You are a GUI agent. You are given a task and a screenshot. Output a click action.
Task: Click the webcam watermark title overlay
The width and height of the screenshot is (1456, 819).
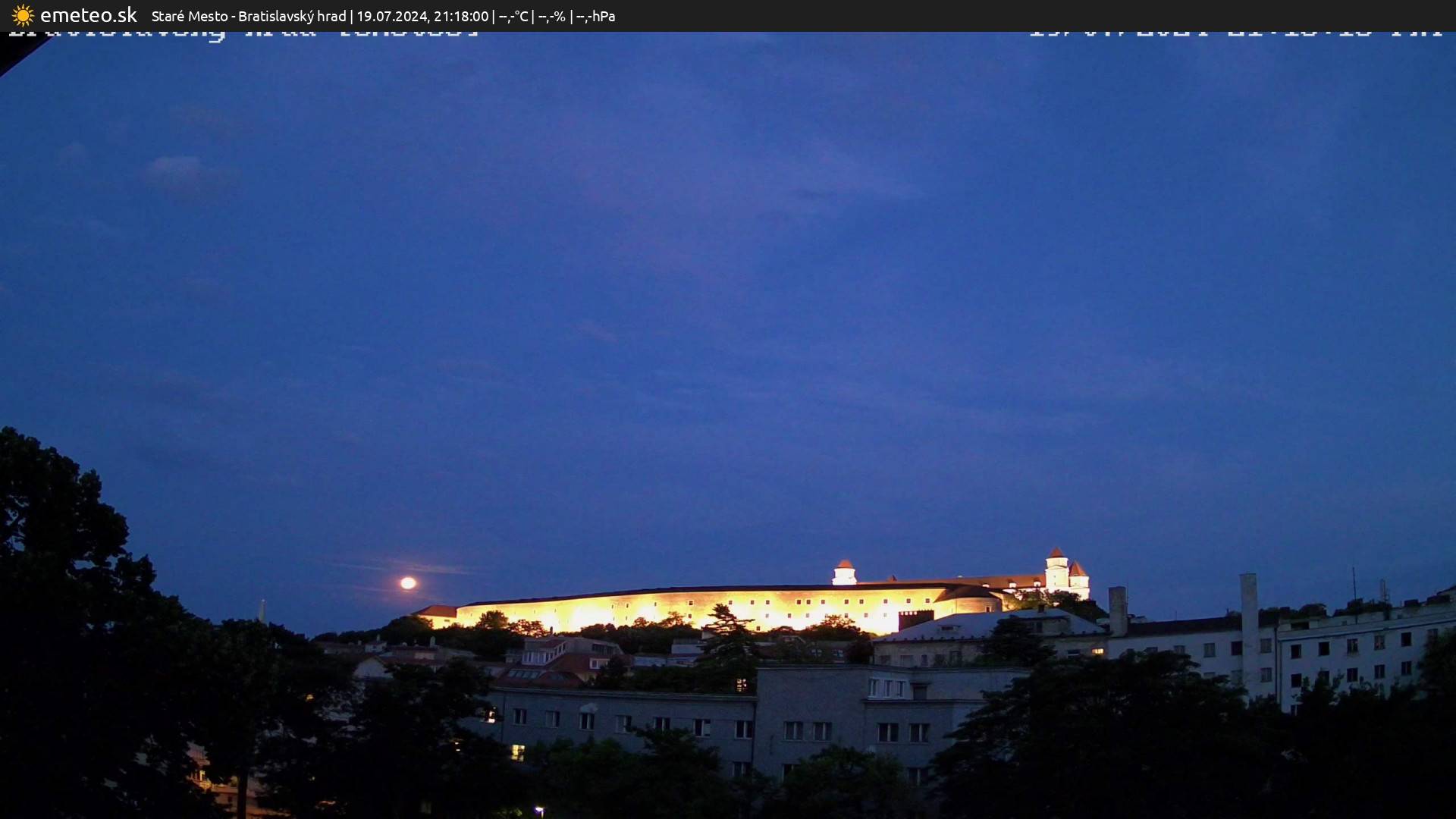[x=243, y=32]
